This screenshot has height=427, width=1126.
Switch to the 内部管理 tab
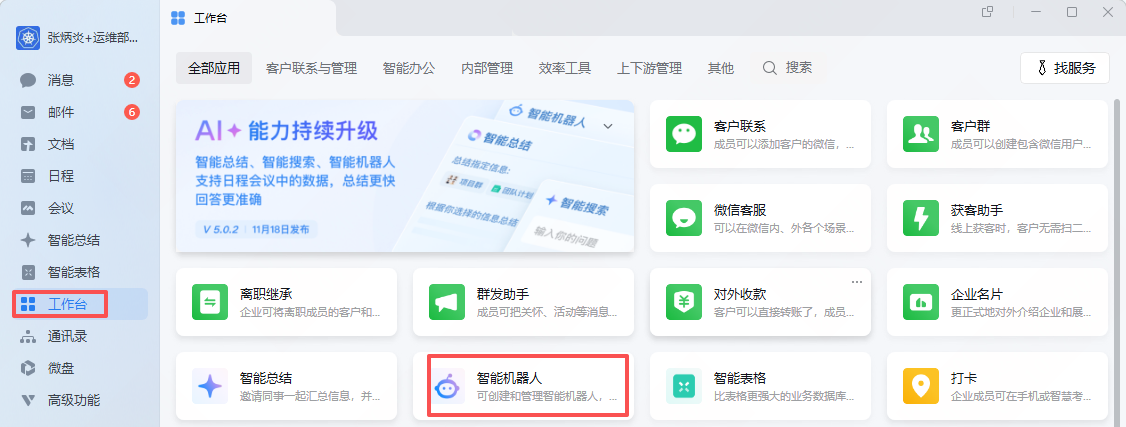(x=487, y=68)
